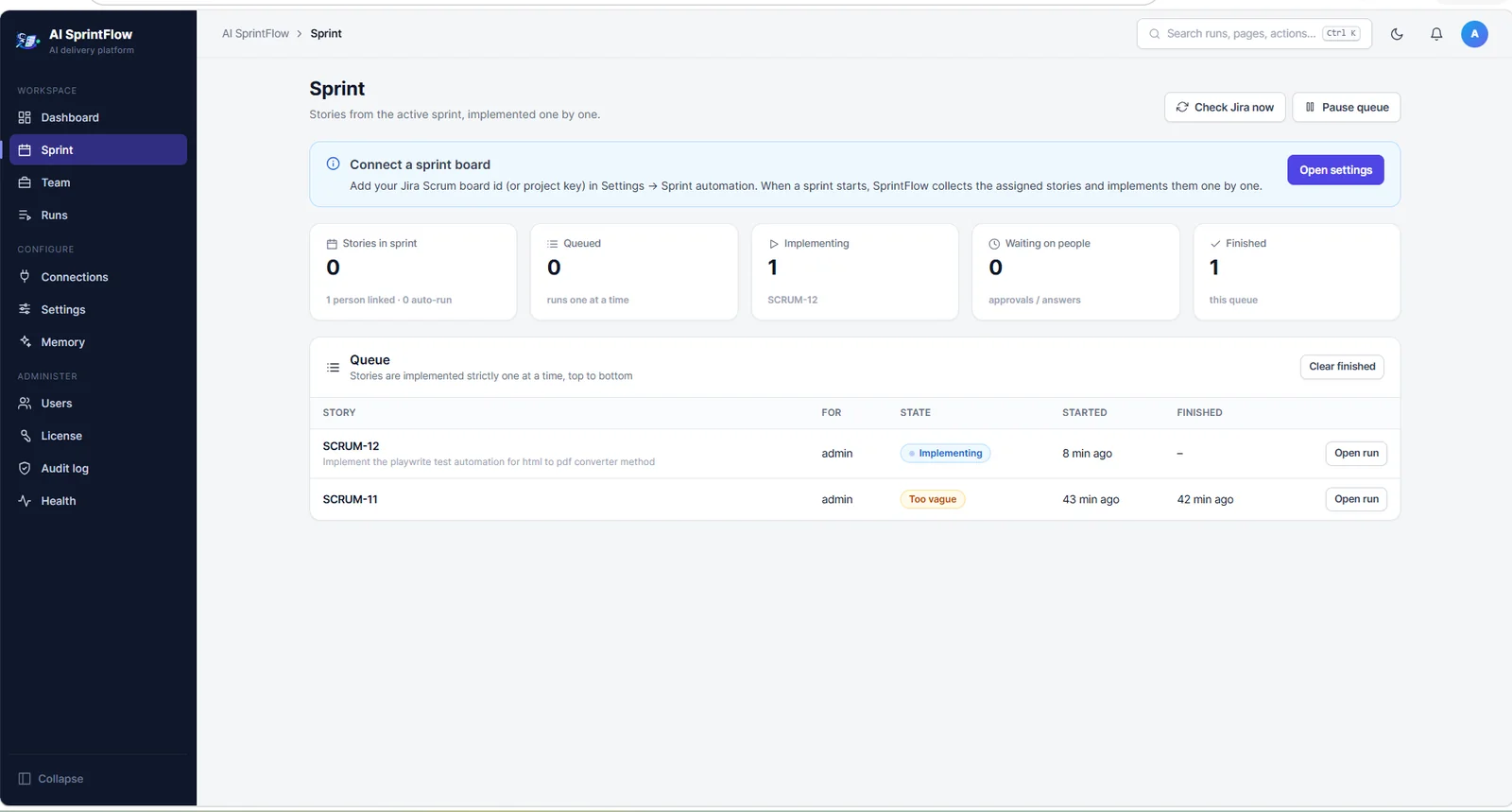Viewport: 1512px width, 812px height.
Task: Click the Finished stat card
Action: click(x=1297, y=272)
